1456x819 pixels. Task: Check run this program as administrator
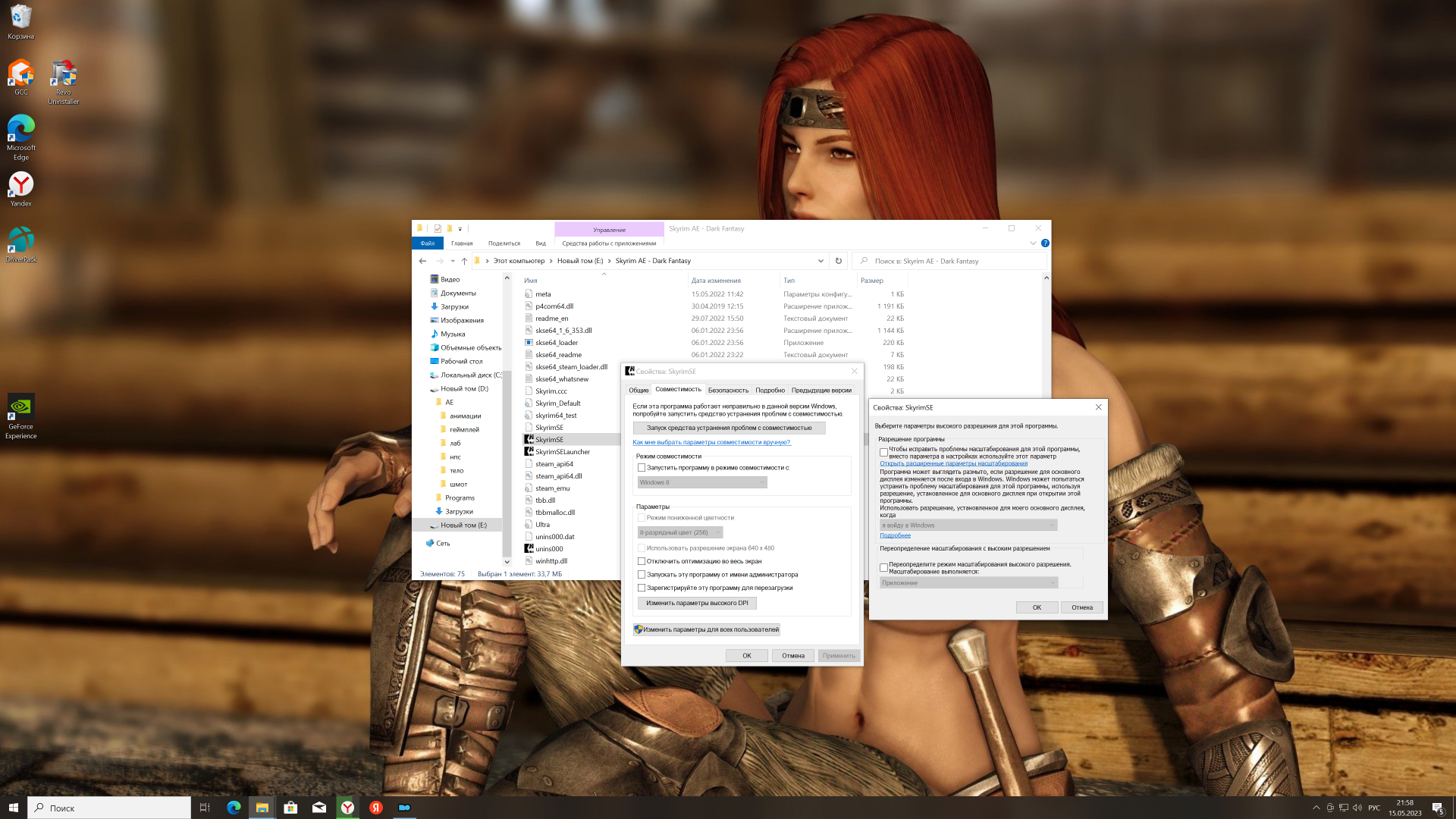[642, 575]
